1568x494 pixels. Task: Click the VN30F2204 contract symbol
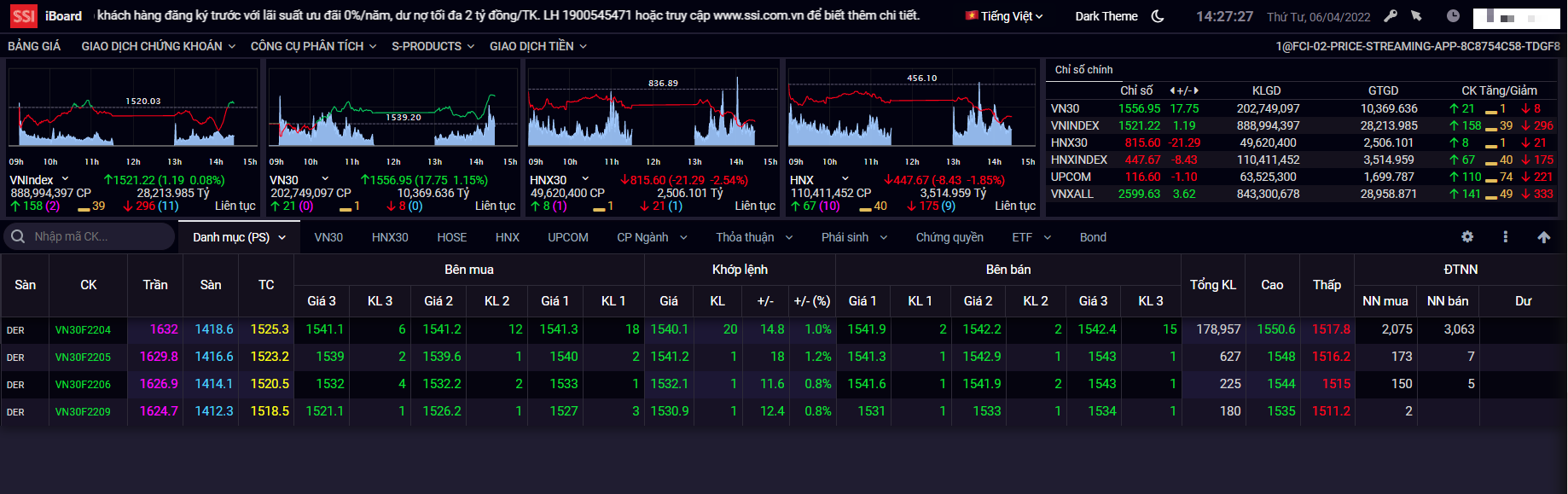pos(83,330)
